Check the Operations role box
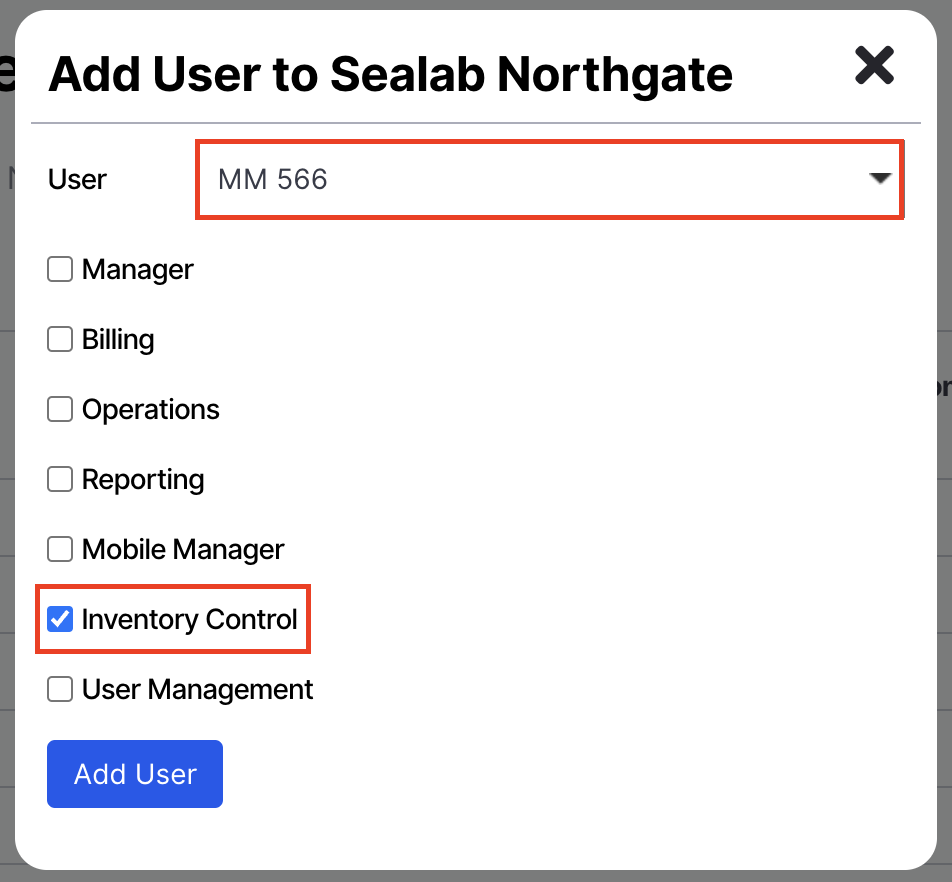952x882 pixels. [60, 409]
